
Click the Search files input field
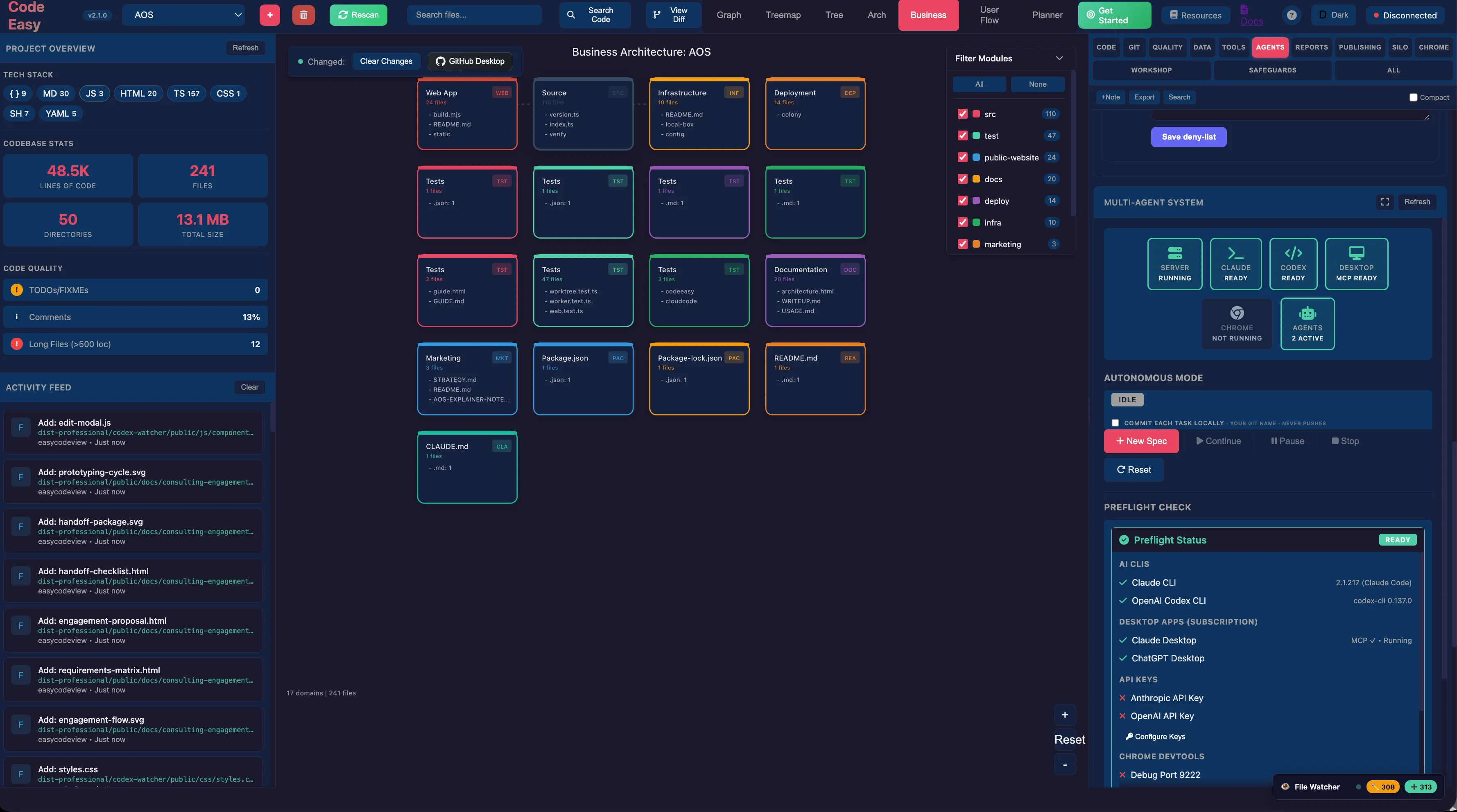(474, 15)
